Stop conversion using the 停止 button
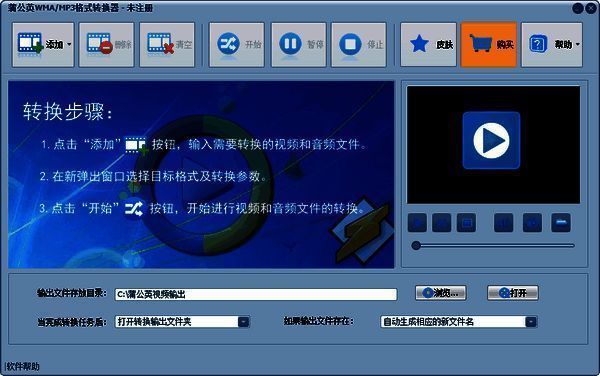 pyautogui.click(x=359, y=44)
